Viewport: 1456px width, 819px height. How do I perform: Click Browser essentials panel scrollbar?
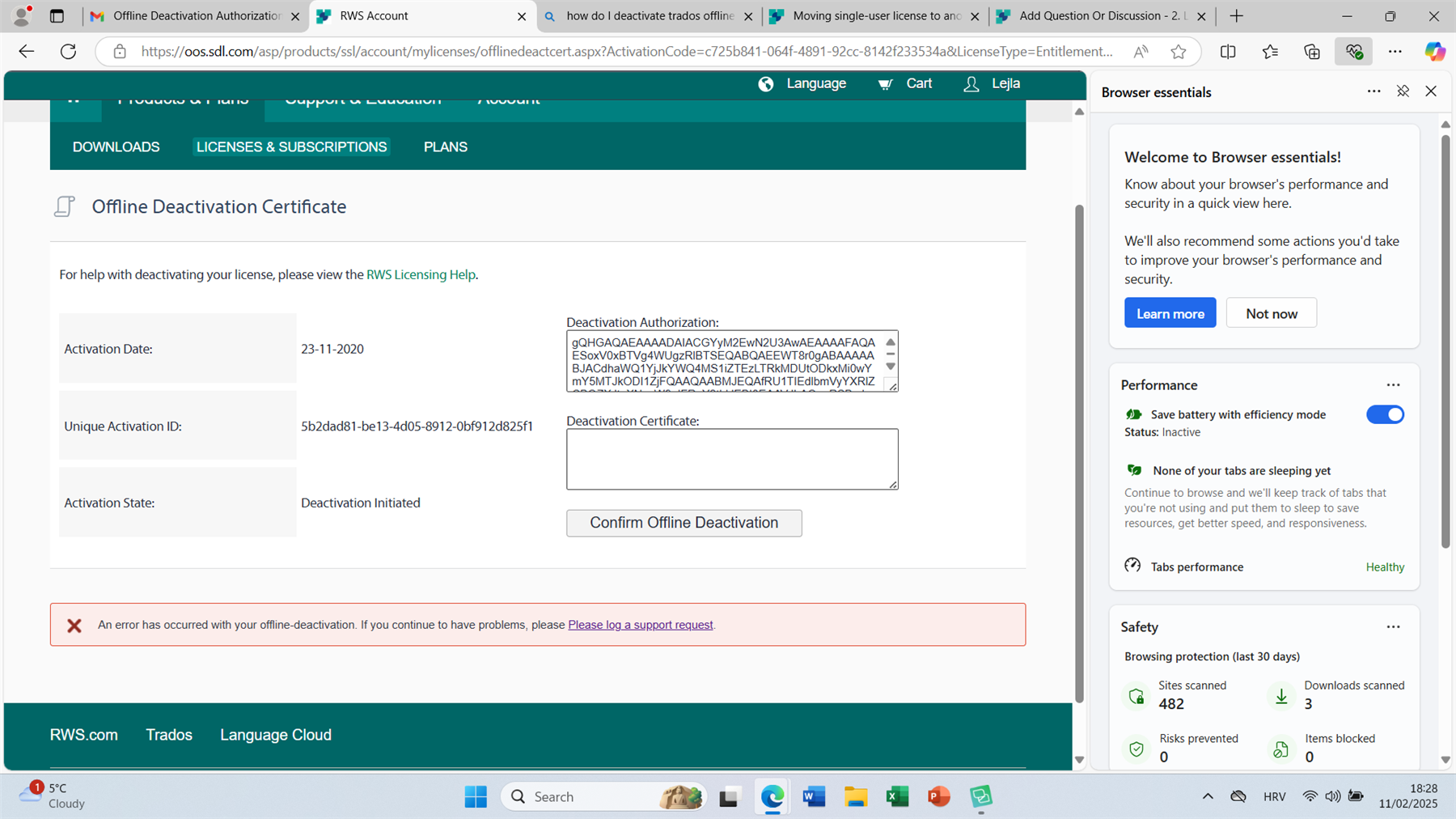pos(1445,342)
